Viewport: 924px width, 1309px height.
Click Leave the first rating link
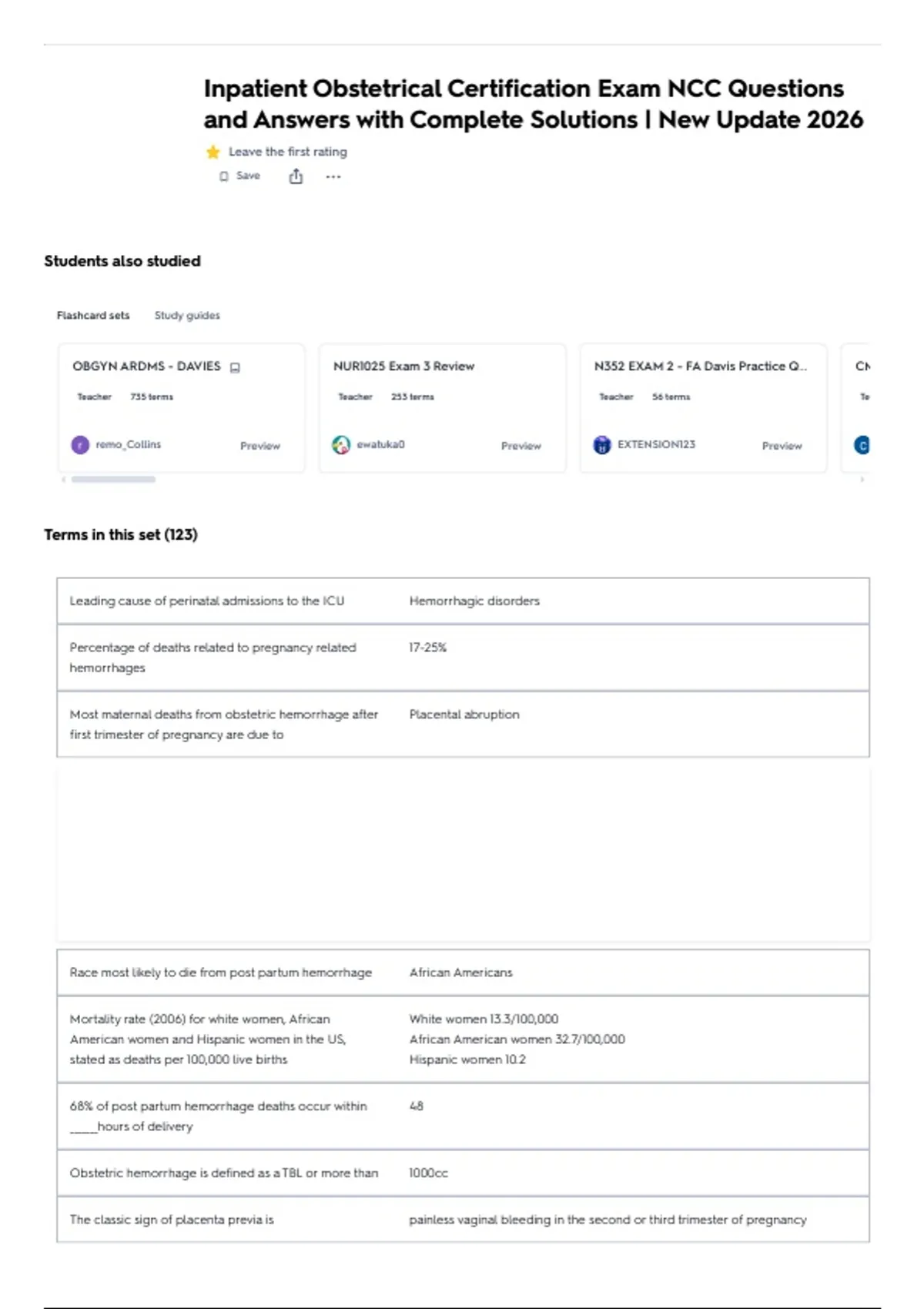[288, 152]
